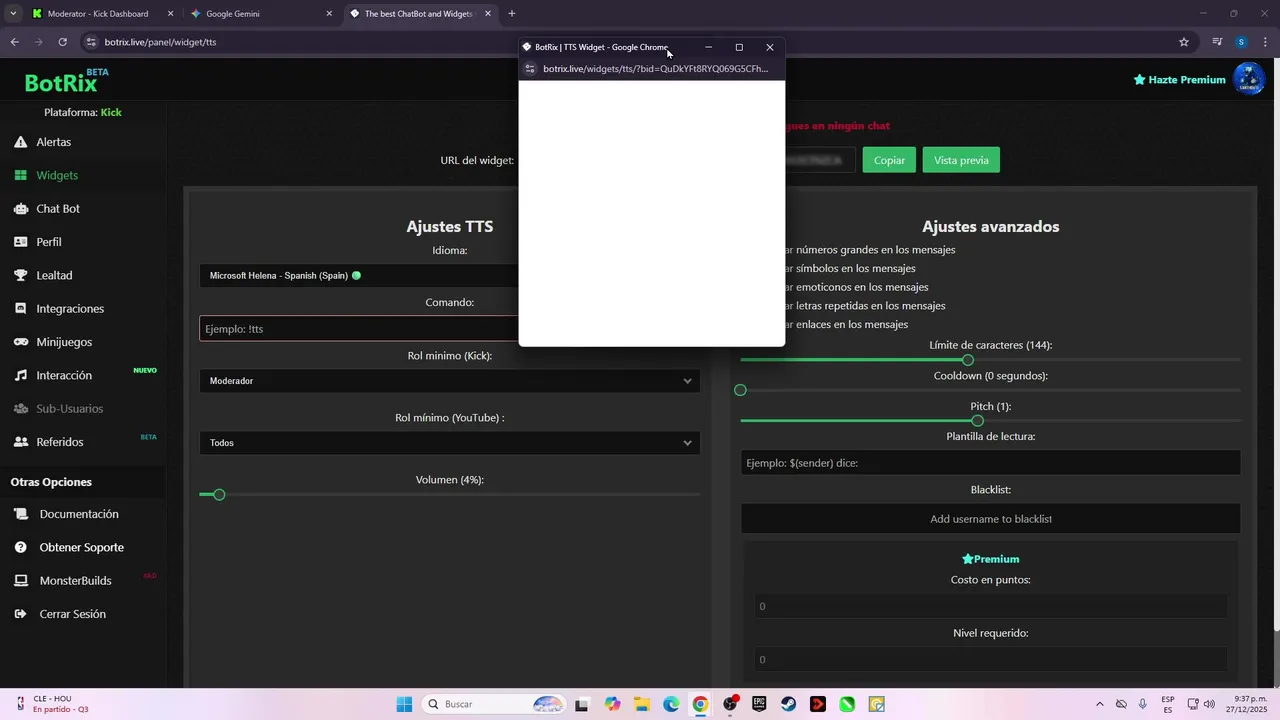The image size is (1280, 720).
Task: Click the Windows taskbar Buscar box
Action: click(494, 704)
